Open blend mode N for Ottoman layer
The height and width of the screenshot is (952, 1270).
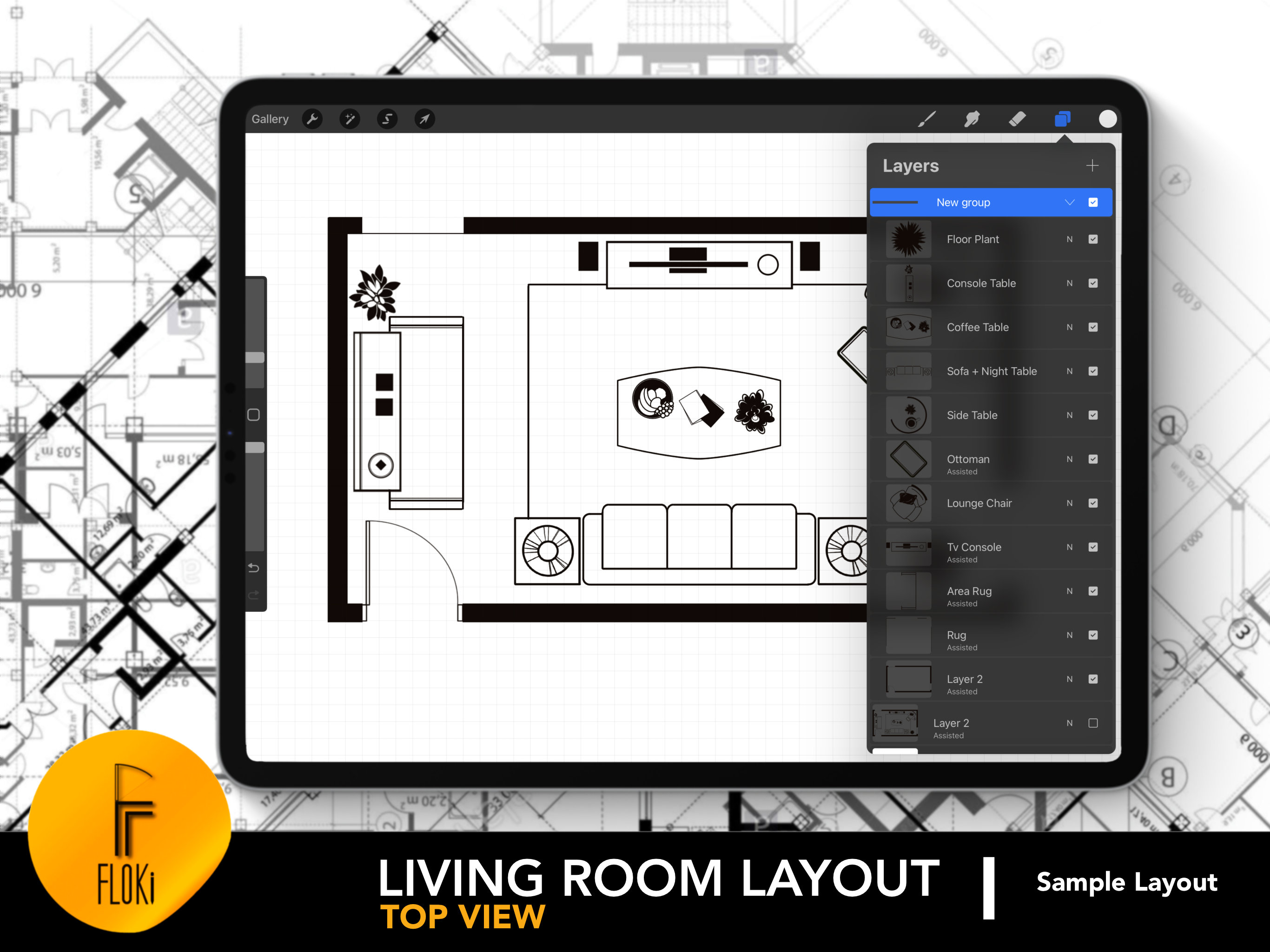point(1070,459)
